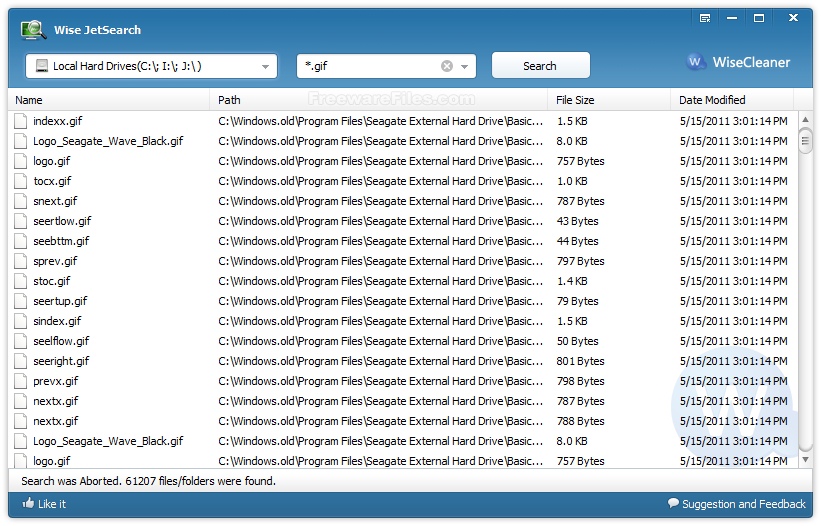The image size is (821, 526).
Task: Click the Like it link
Action: point(52,503)
